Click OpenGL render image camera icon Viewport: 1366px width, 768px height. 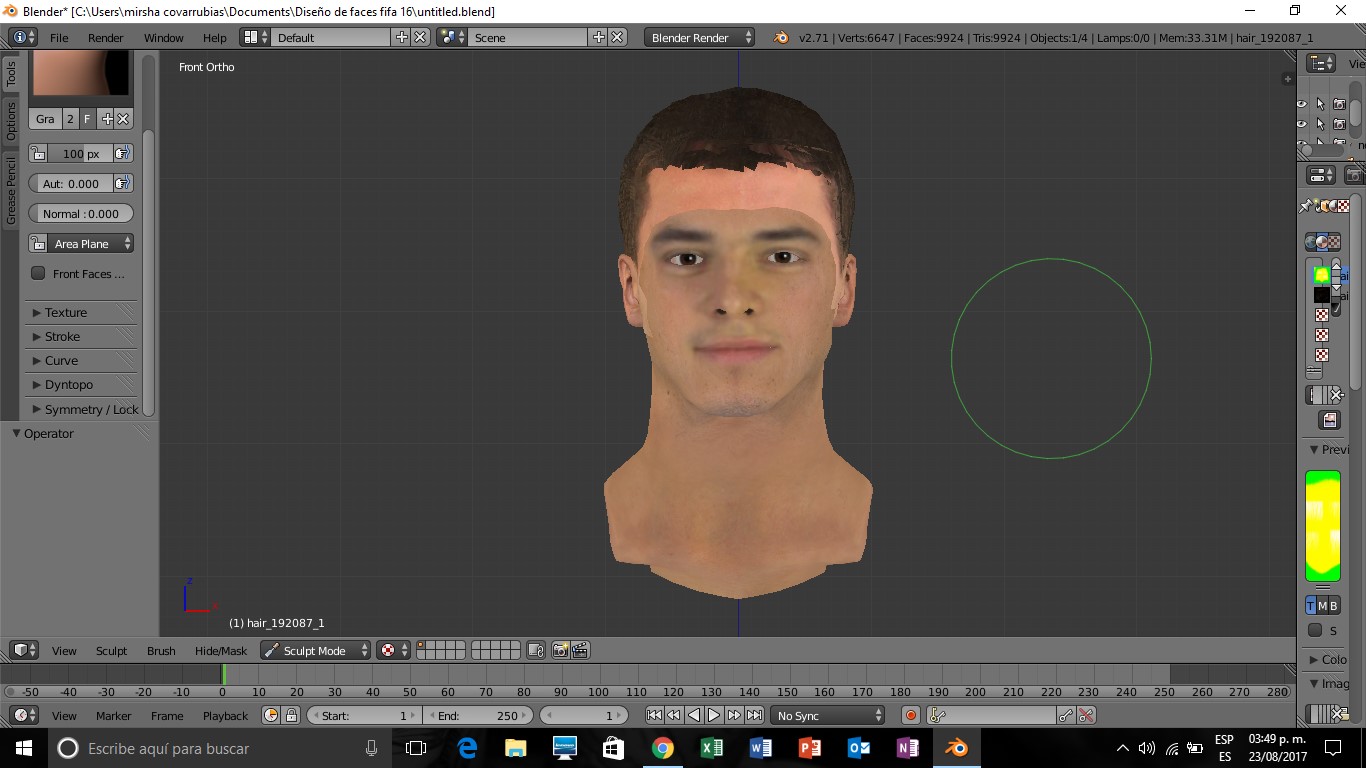pyautogui.click(x=560, y=650)
